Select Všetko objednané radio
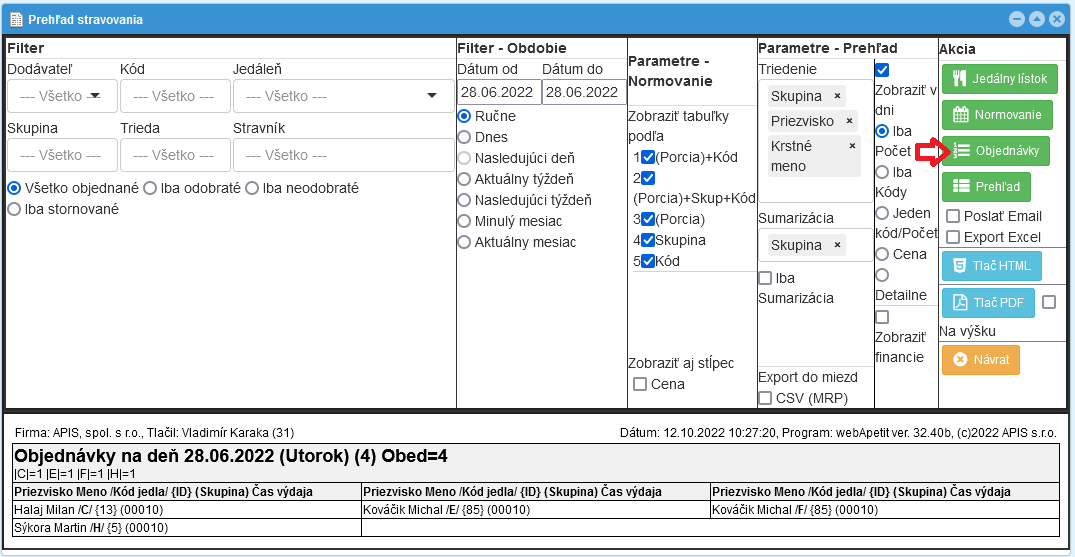 14,187
